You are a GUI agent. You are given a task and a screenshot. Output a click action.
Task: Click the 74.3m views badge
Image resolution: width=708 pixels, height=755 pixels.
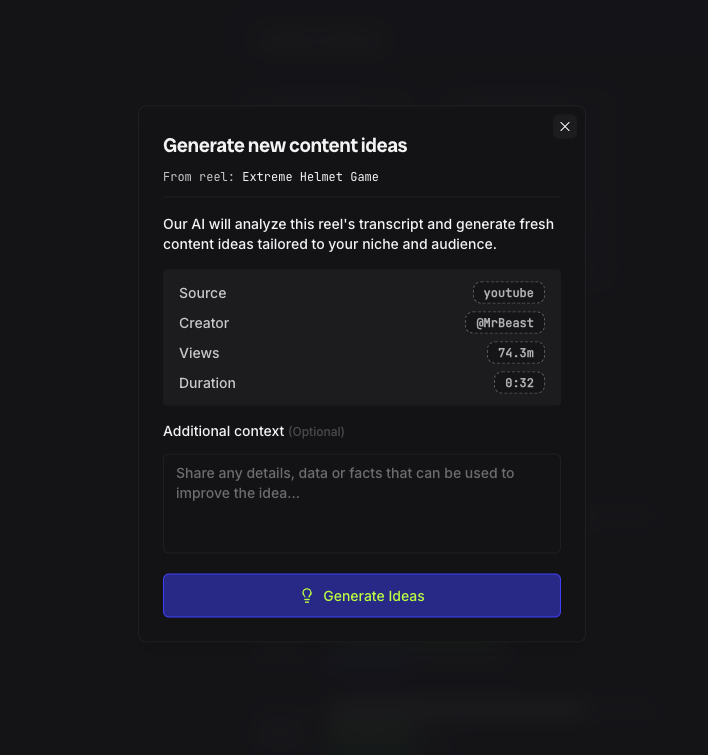tap(515, 353)
